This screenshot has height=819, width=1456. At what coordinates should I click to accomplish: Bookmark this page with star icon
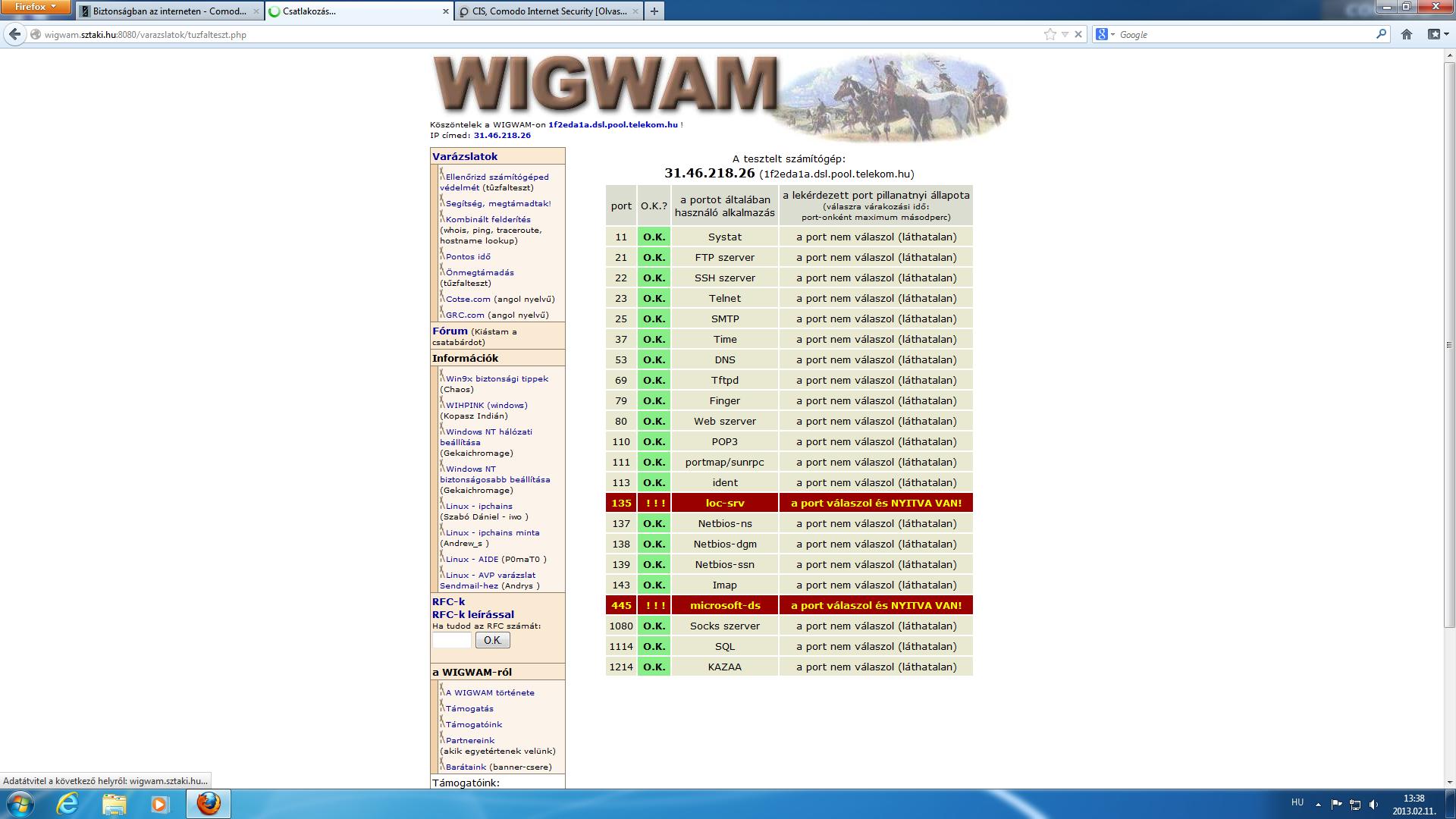(x=1050, y=34)
